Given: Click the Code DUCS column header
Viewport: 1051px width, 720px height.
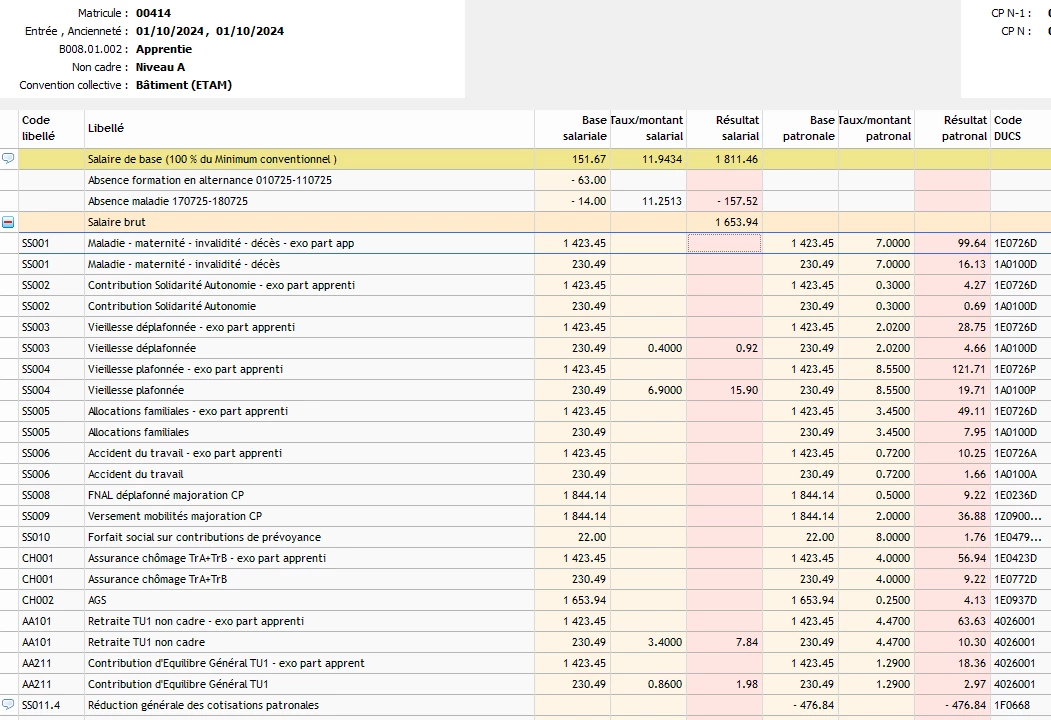Looking at the screenshot, I should coord(1008,129).
